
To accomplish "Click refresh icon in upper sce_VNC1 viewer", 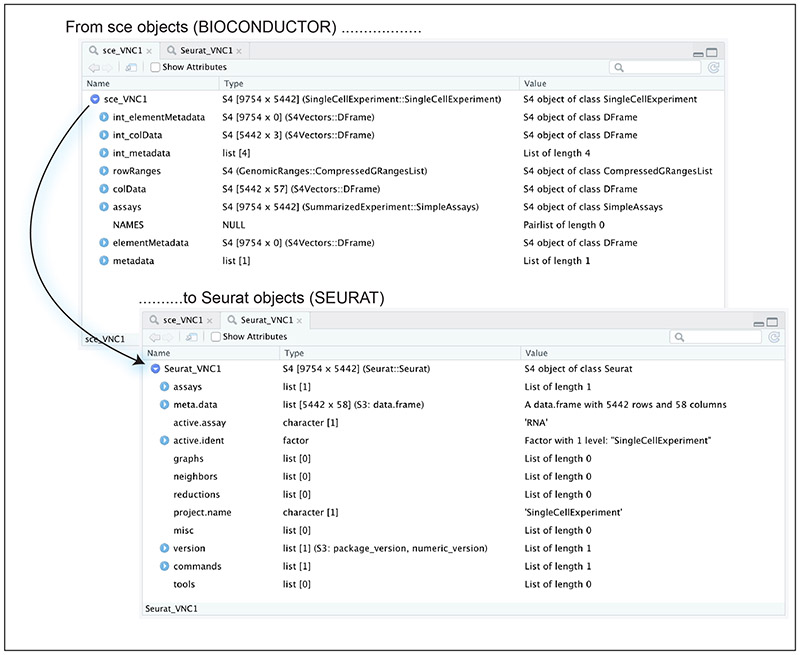I will tap(714, 67).
